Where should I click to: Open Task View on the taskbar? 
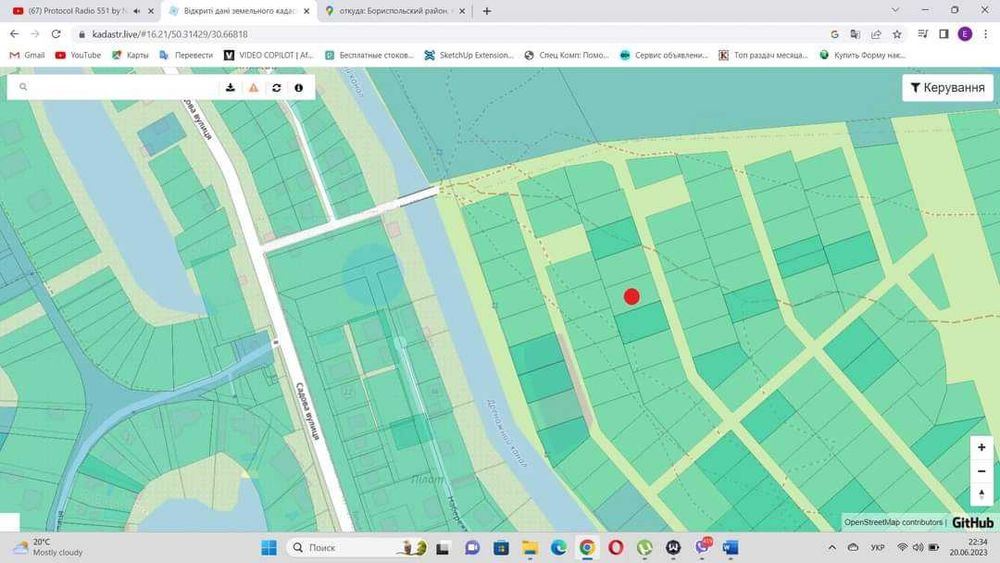coord(443,548)
